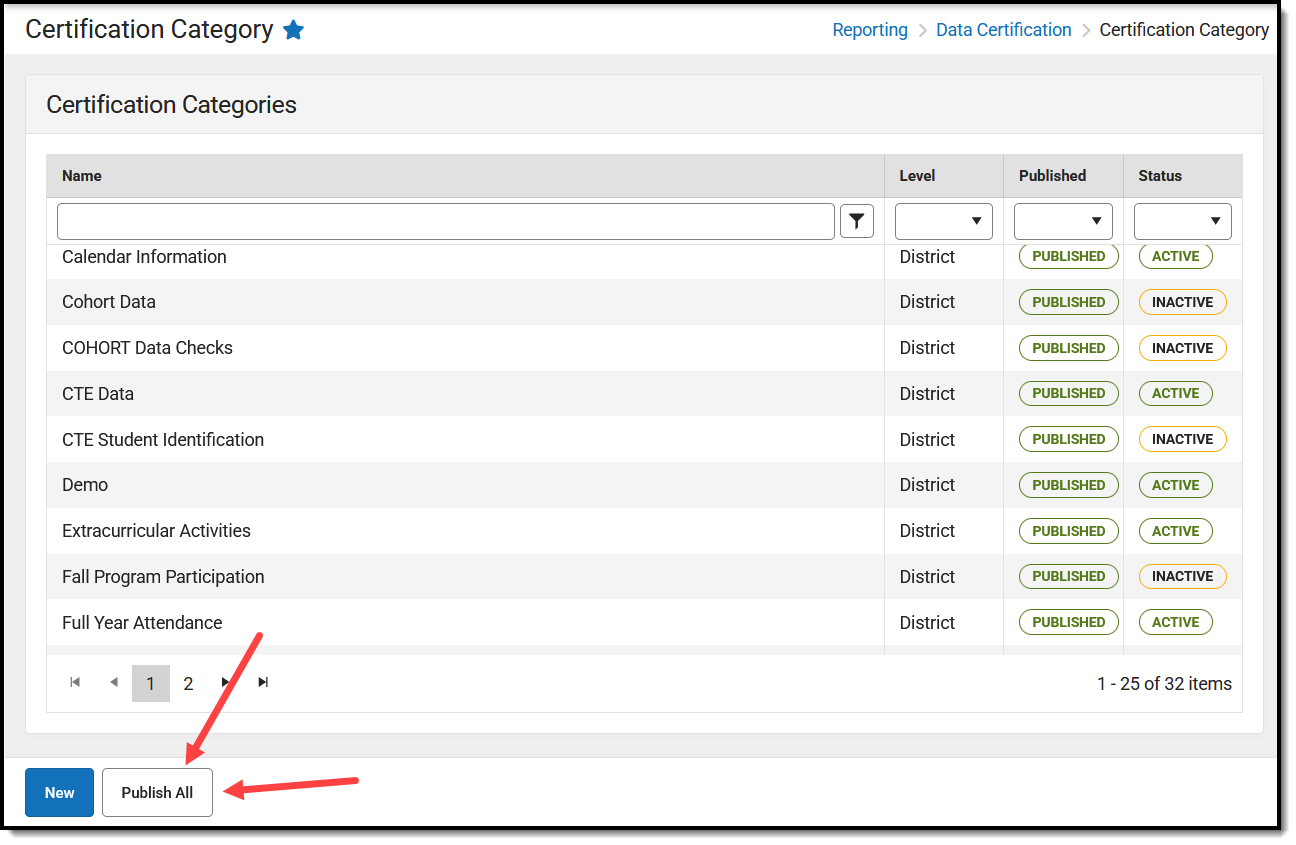Go to first page of results
The height and width of the screenshot is (845, 1296).
[x=75, y=683]
